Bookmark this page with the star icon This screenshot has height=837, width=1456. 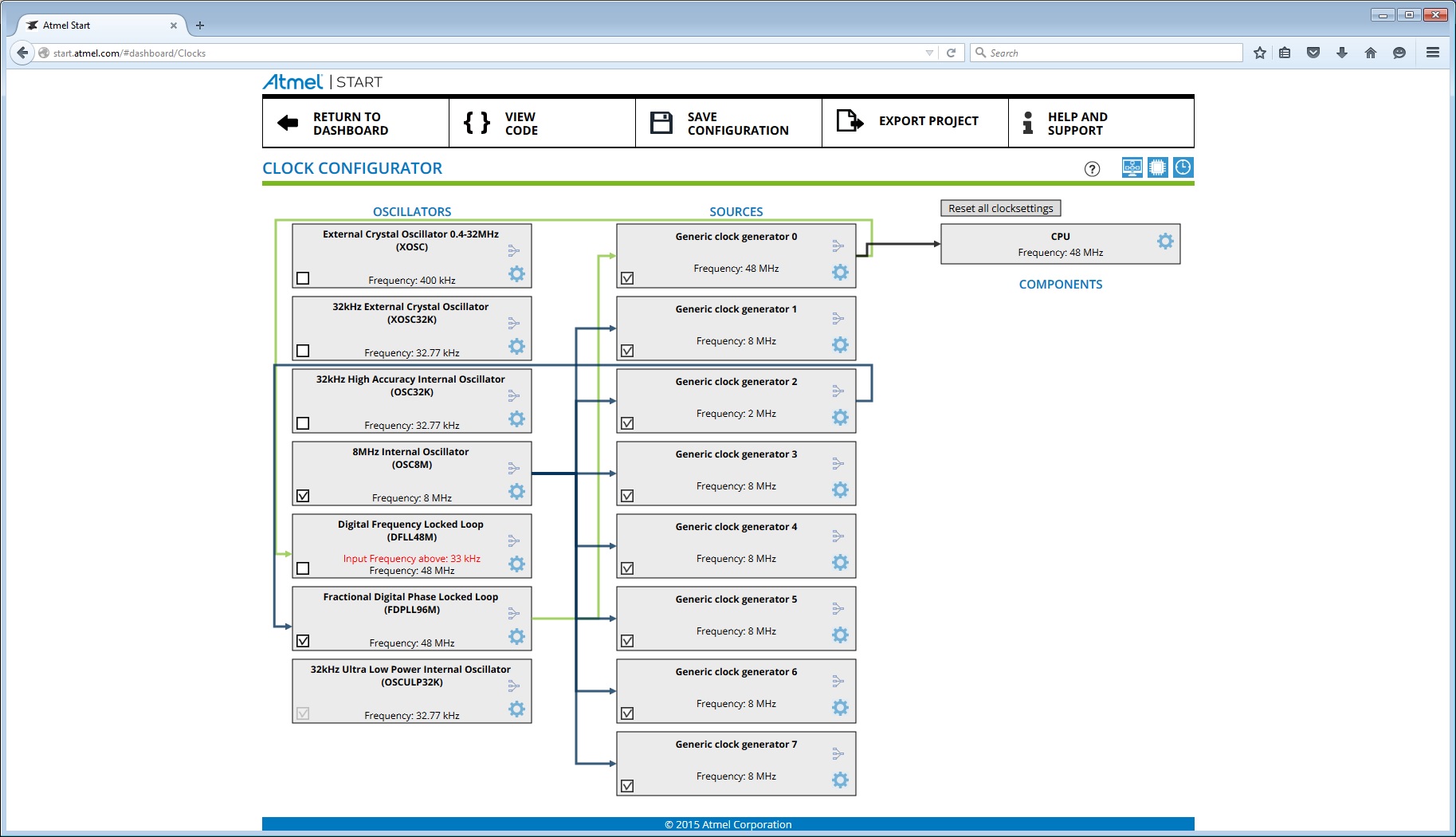coord(1260,53)
